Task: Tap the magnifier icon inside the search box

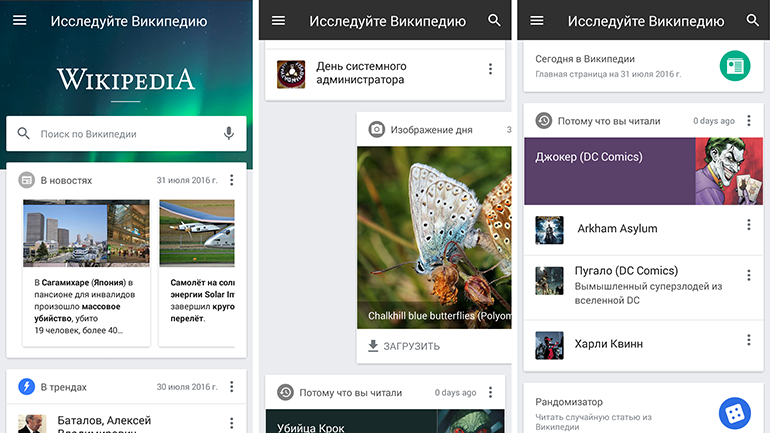Action: pos(24,134)
